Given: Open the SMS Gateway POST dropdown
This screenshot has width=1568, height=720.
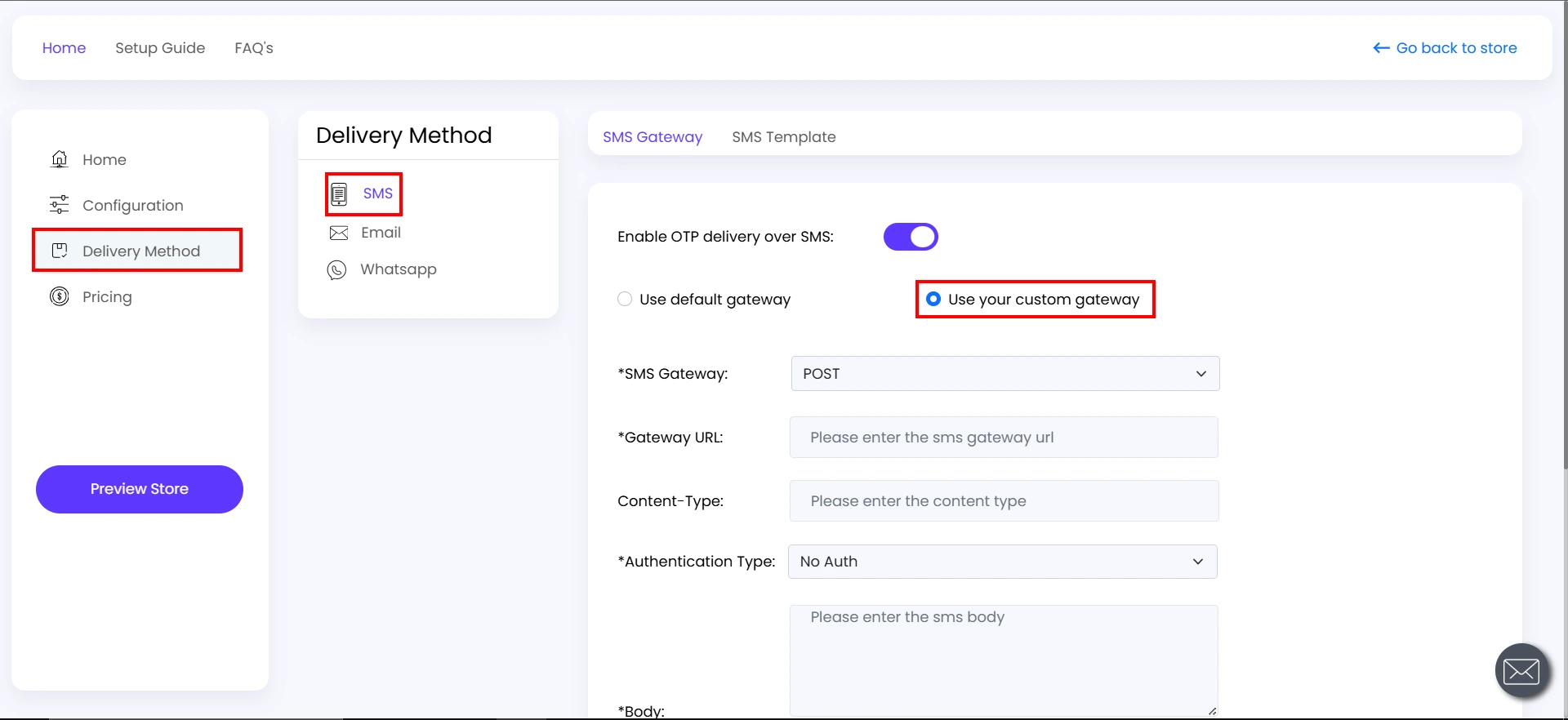Looking at the screenshot, I should [1004, 374].
